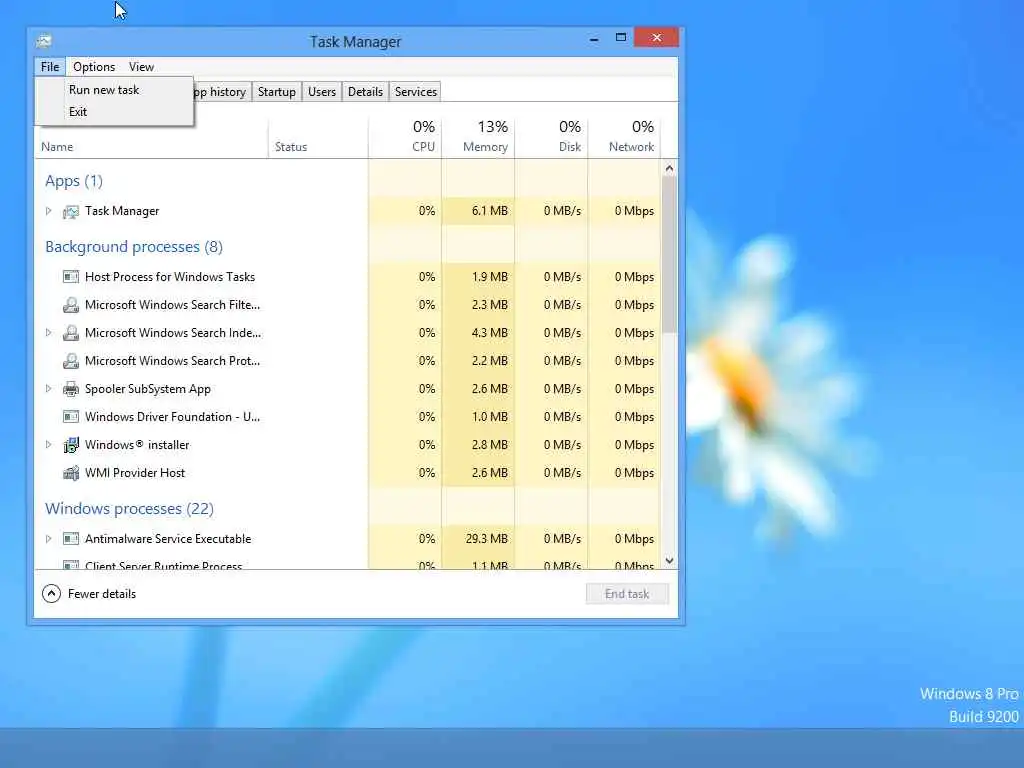Switch to the Users tab
Image resolution: width=1024 pixels, height=768 pixels.
coord(322,92)
